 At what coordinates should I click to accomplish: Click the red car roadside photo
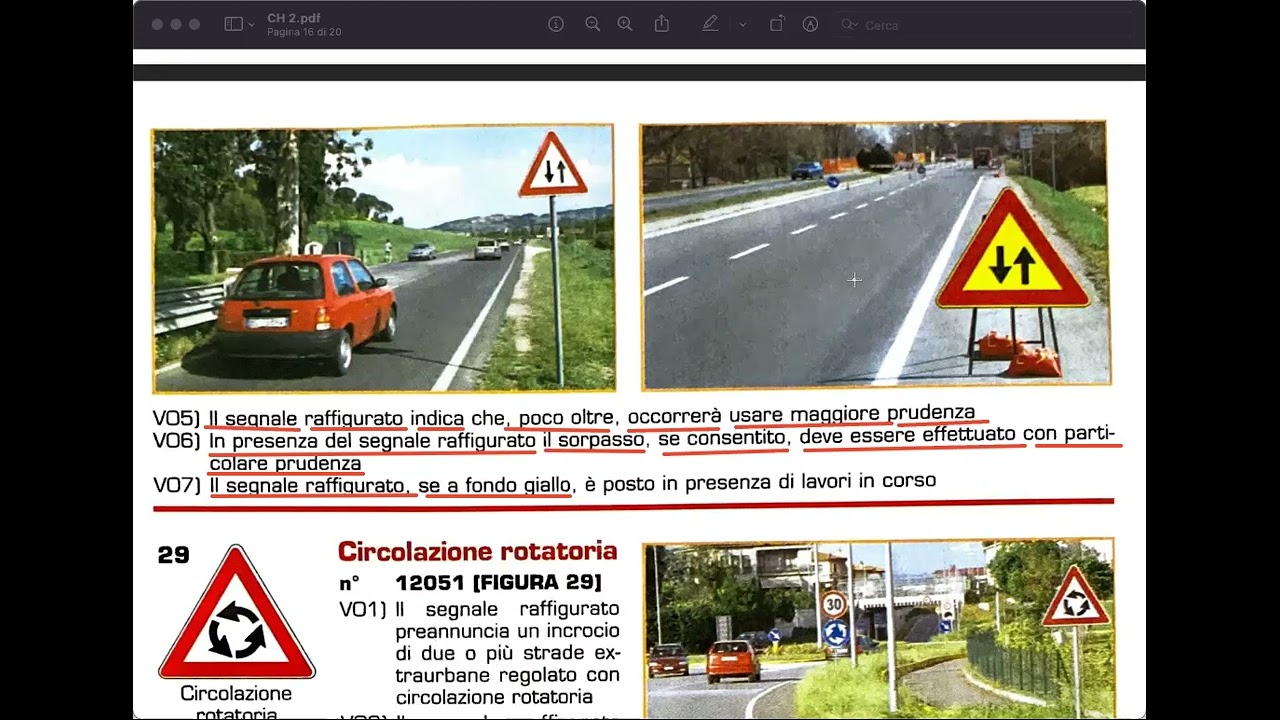tap(383, 259)
